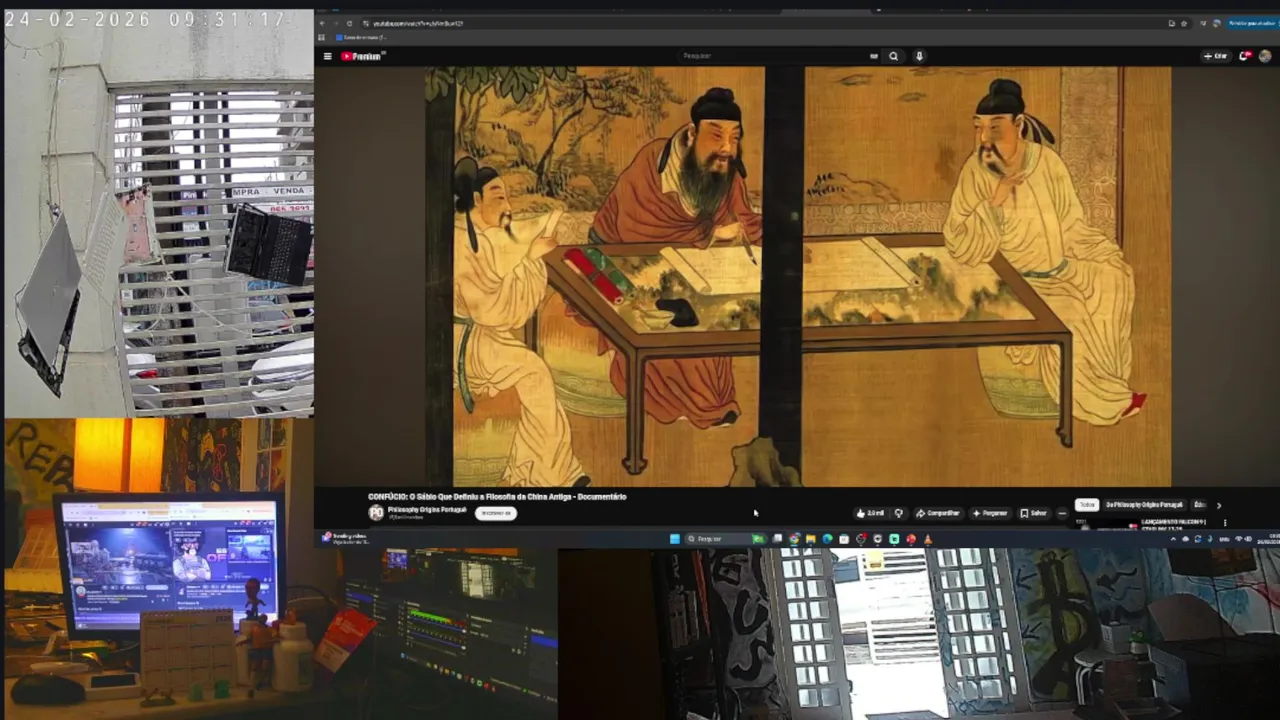Open YouTube notifications bell

tap(1244, 56)
